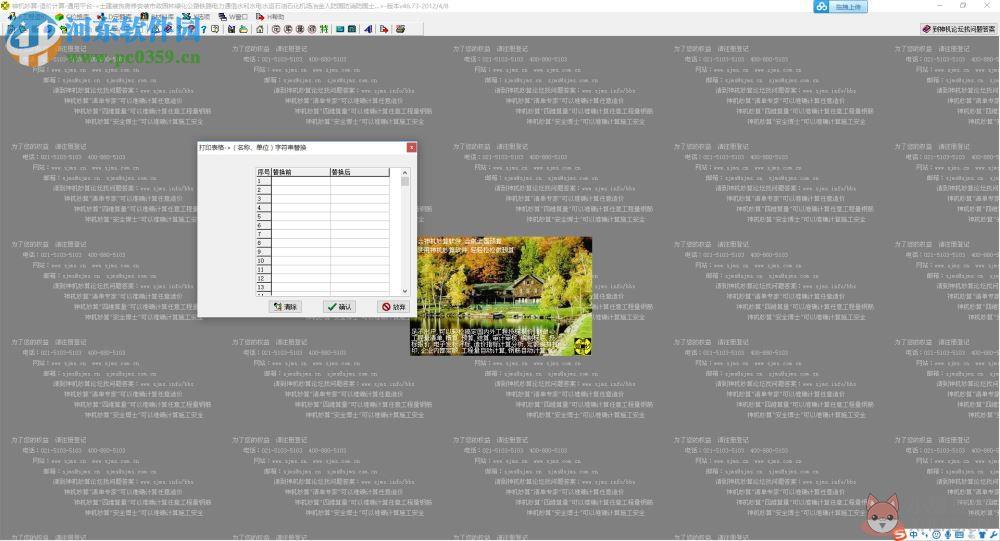Confirm with the 确认 button

click(x=339, y=307)
